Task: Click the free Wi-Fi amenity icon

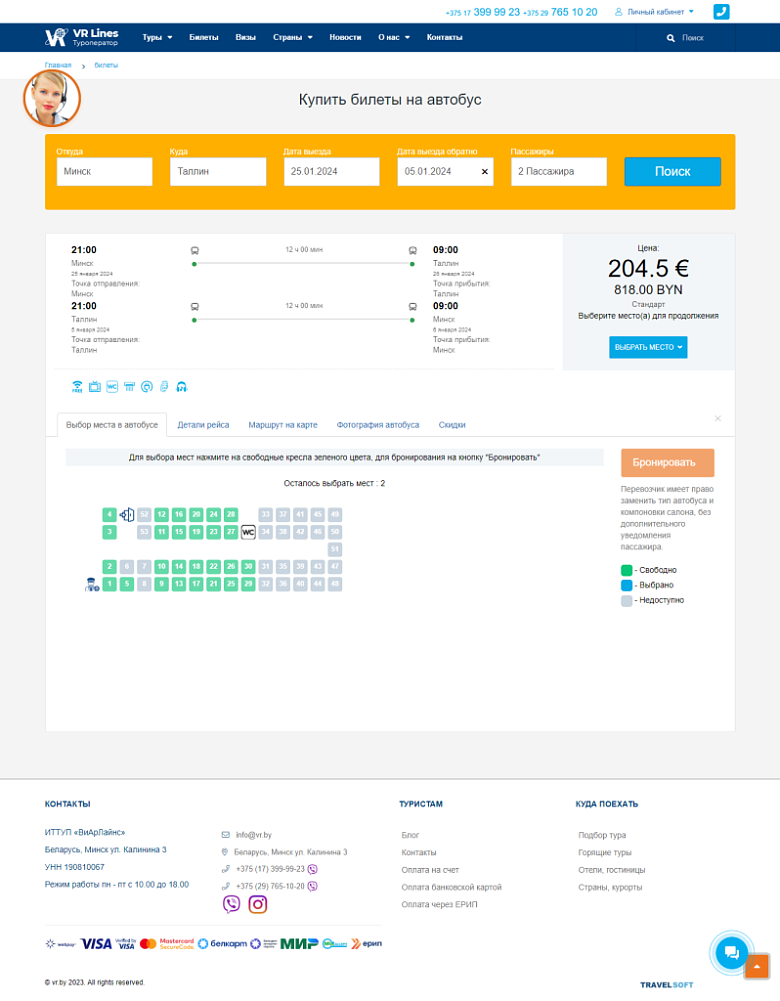Action: click(x=77, y=387)
